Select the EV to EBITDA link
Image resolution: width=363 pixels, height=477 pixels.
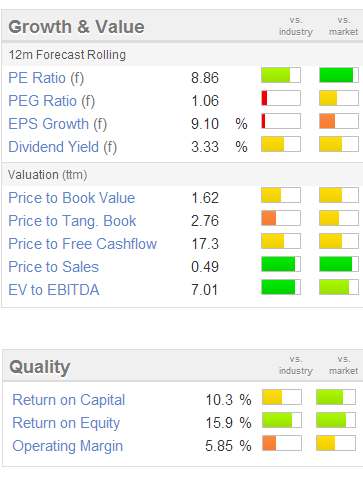point(54,290)
